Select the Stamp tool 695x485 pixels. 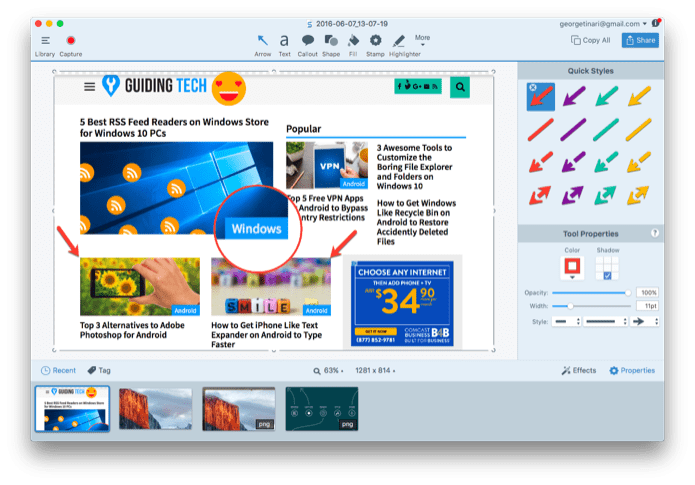click(375, 46)
